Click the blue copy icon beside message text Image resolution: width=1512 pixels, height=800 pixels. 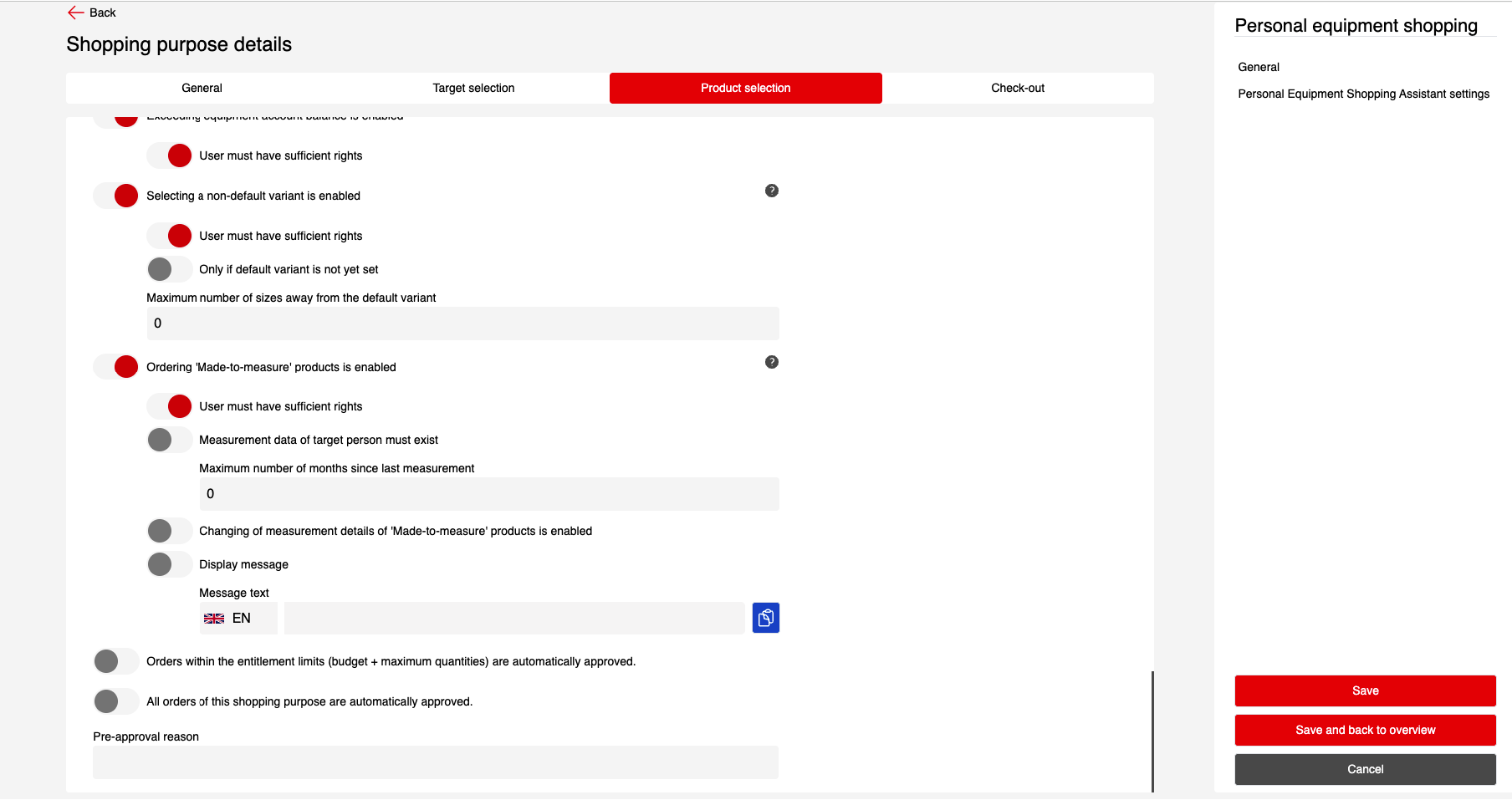click(x=765, y=618)
